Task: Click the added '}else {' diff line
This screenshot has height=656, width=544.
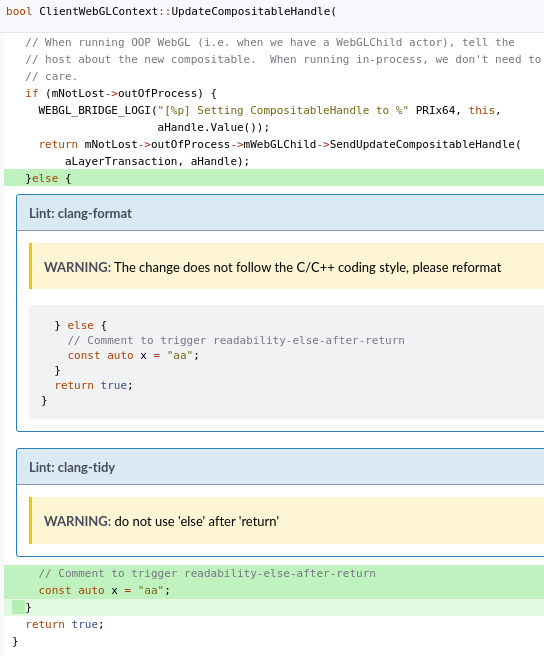Action: (274, 178)
